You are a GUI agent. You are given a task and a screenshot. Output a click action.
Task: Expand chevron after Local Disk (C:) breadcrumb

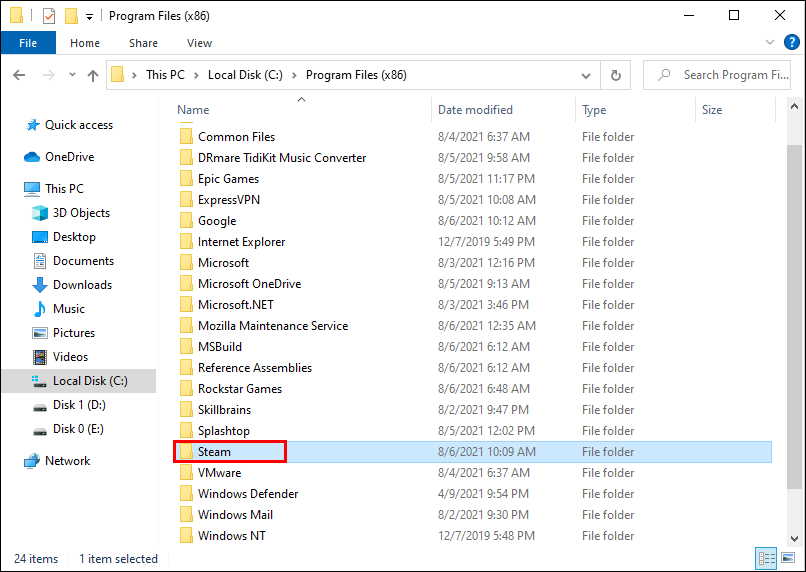pos(295,76)
